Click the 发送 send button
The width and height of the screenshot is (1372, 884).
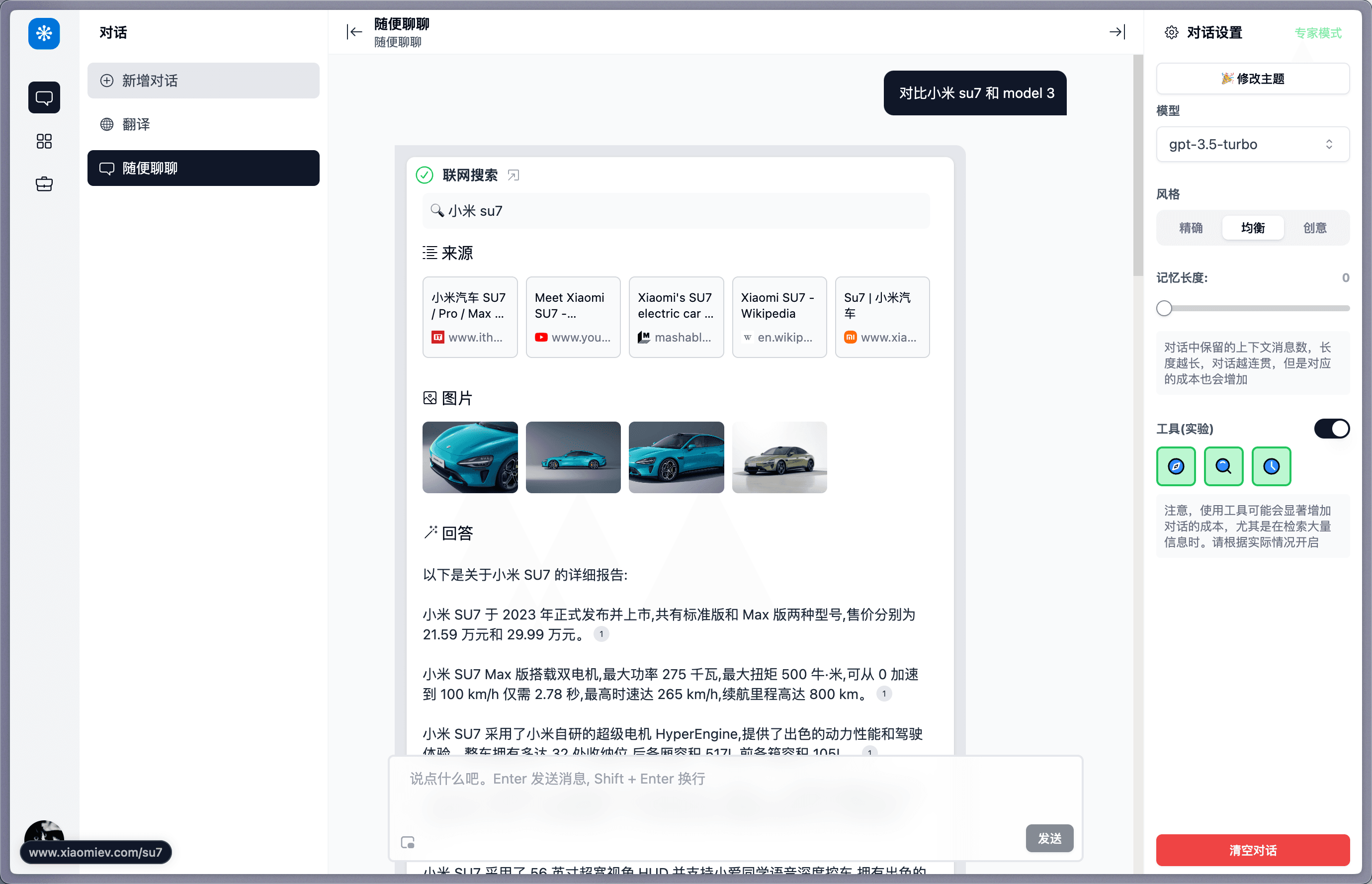tap(1049, 838)
